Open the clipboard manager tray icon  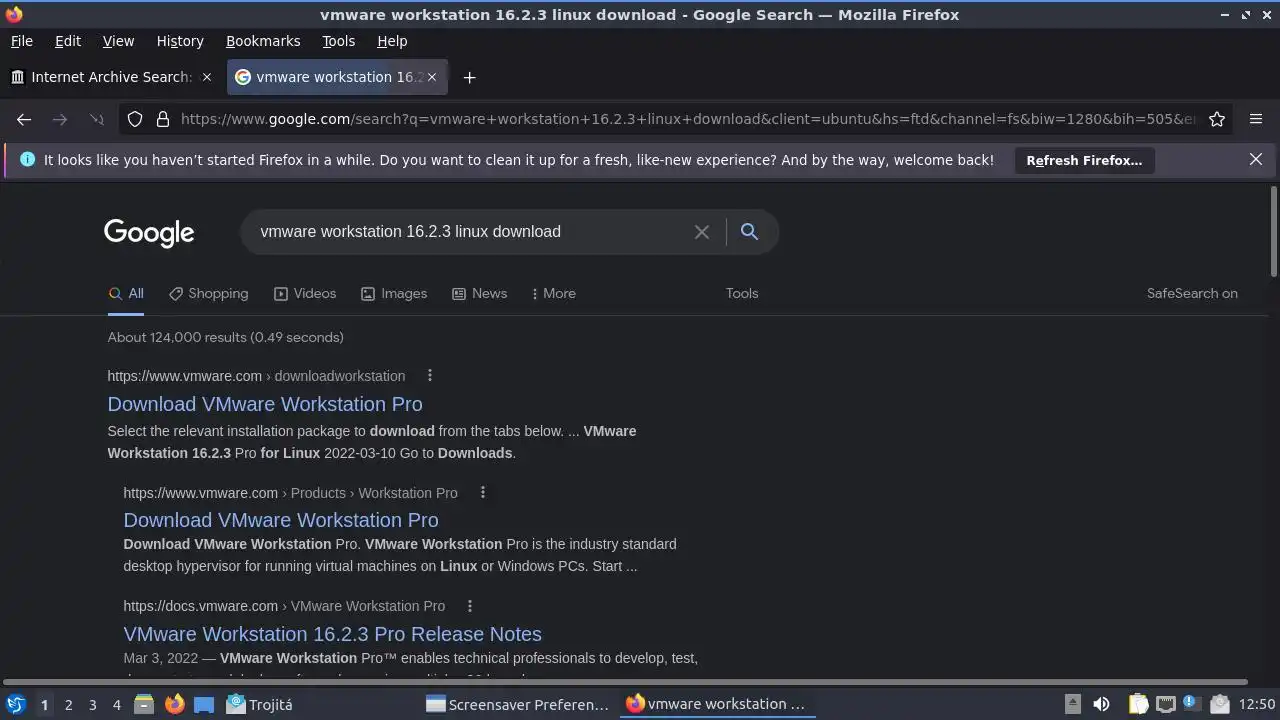click(x=1139, y=704)
